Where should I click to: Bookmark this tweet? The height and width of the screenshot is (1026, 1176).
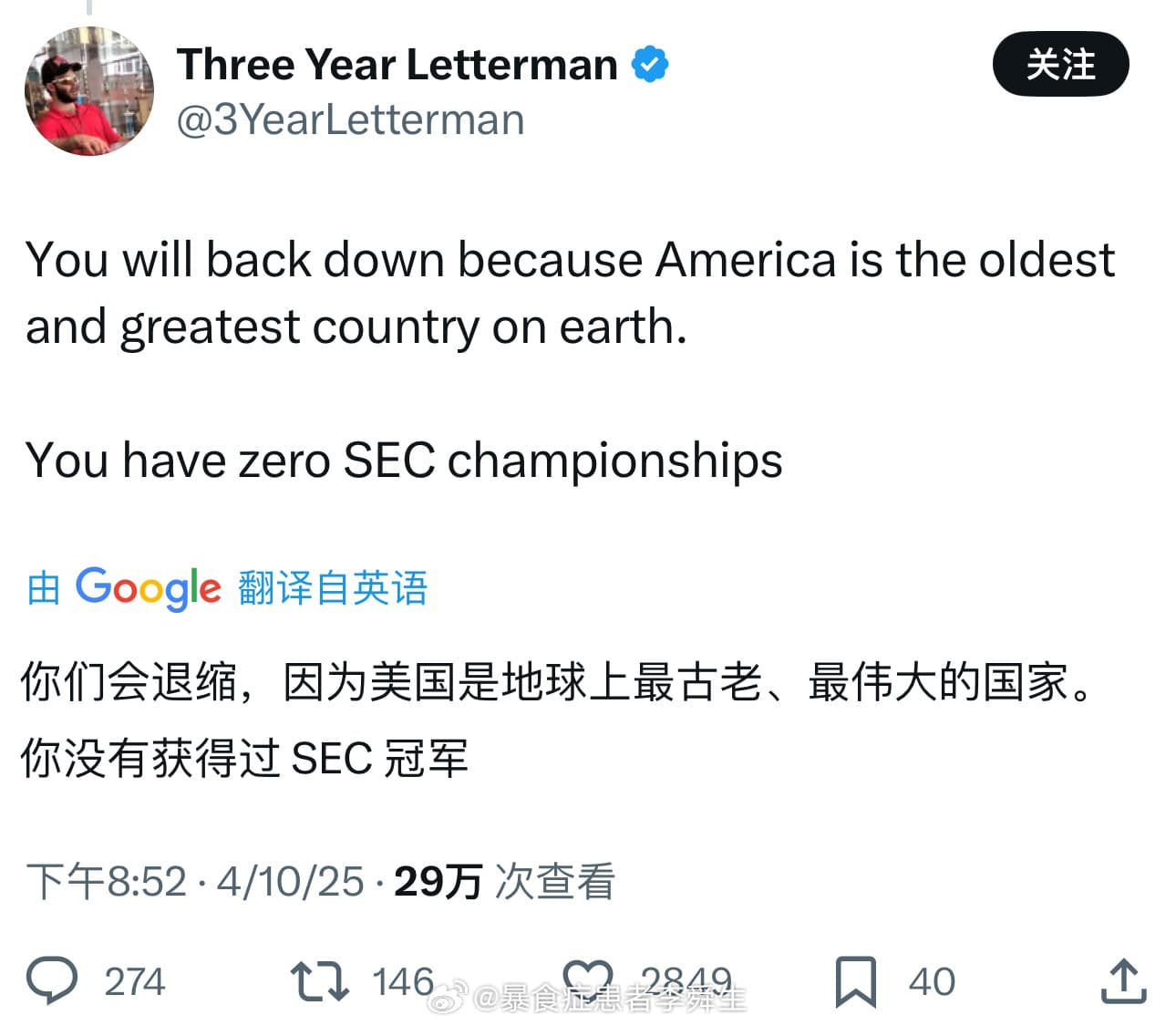click(x=856, y=981)
